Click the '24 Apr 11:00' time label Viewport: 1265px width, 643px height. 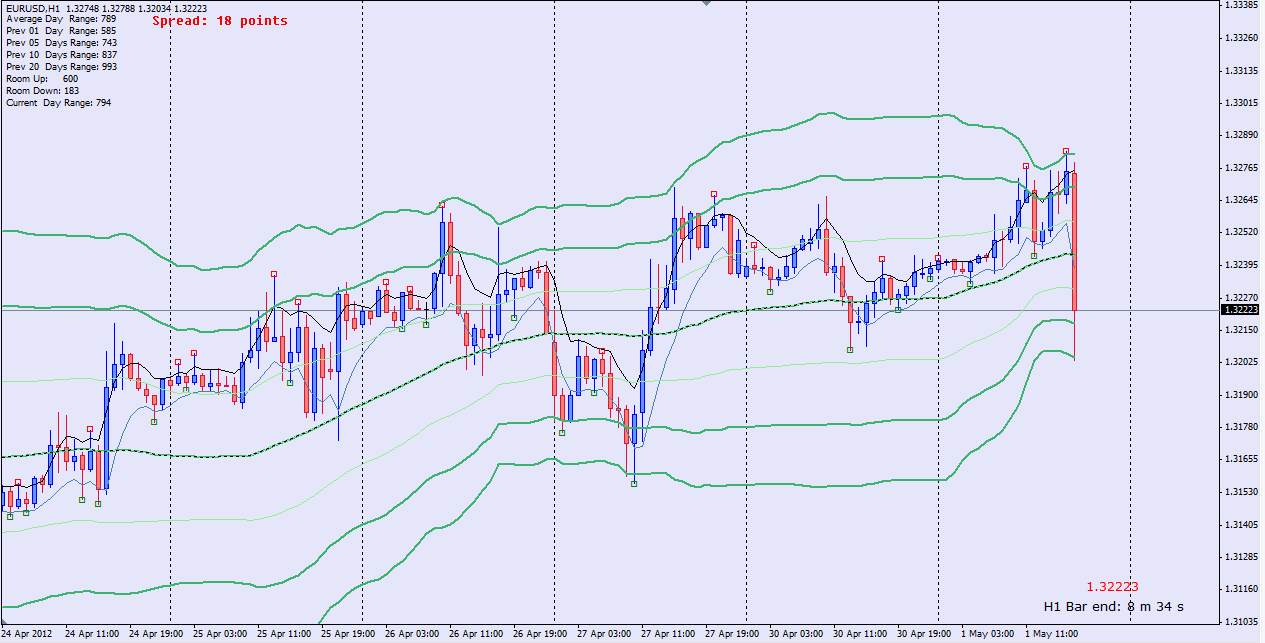(x=92, y=634)
